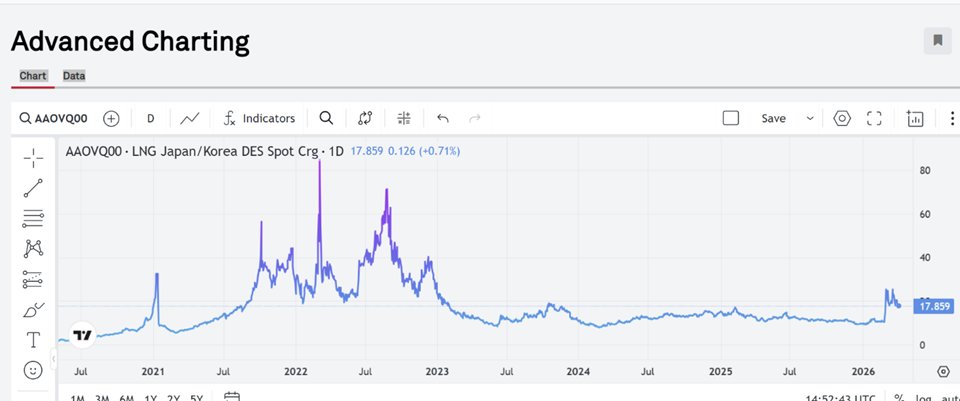
Task: Switch to the Chart tab
Action: pyautogui.click(x=33, y=76)
